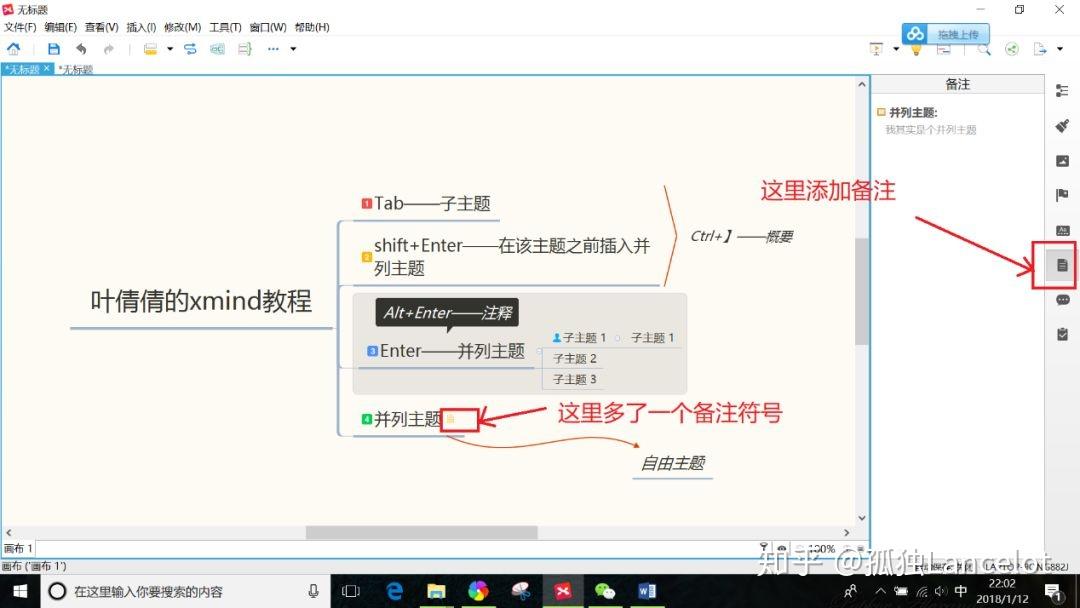The height and width of the screenshot is (608, 1080).
Task: Open the Notes panel icon in the sidebar
Action: tap(1062, 265)
